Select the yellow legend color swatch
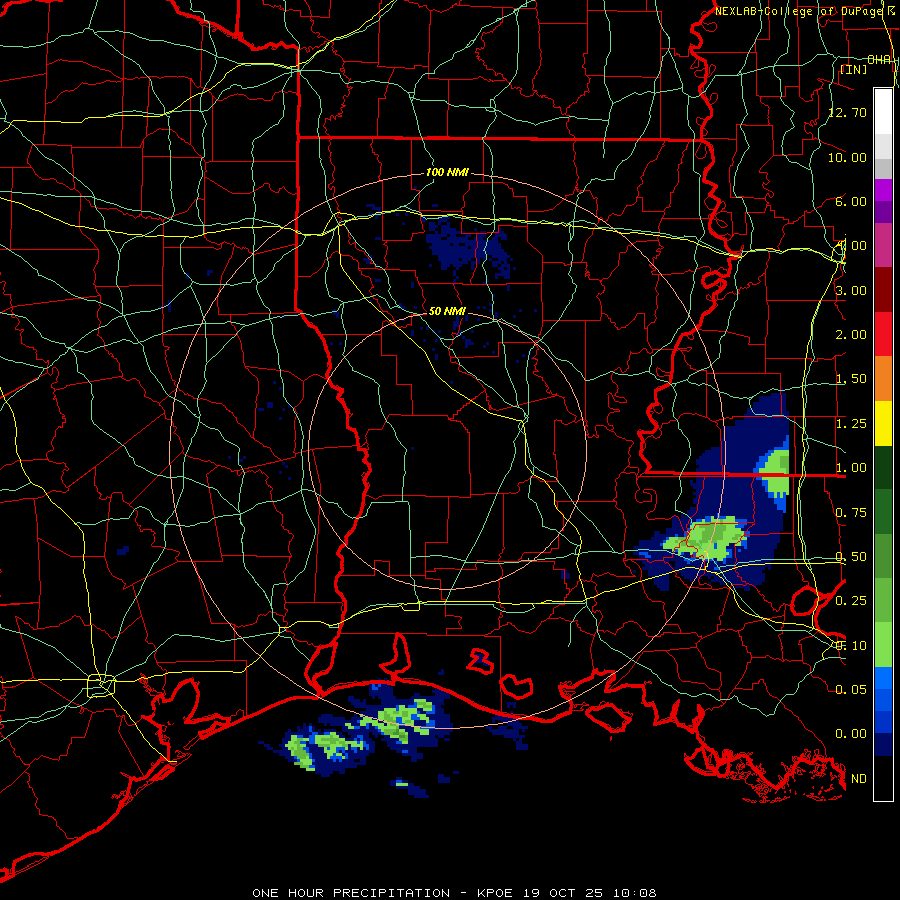 click(883, 423)
